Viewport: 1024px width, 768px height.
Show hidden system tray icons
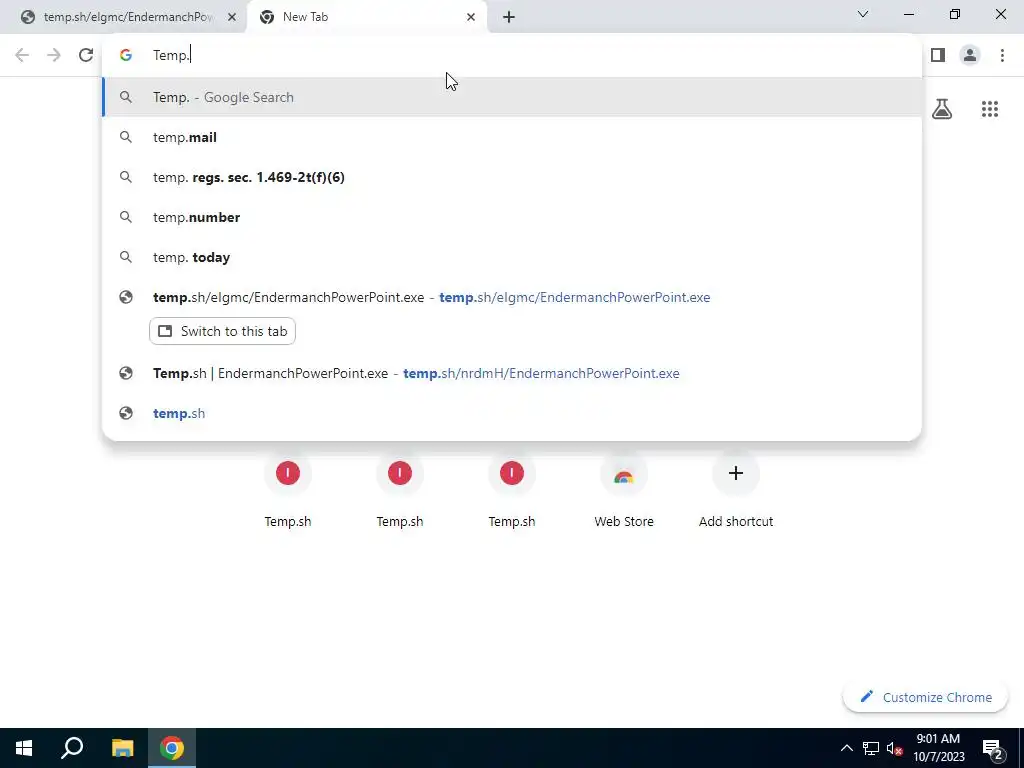[x=846, y=748]
